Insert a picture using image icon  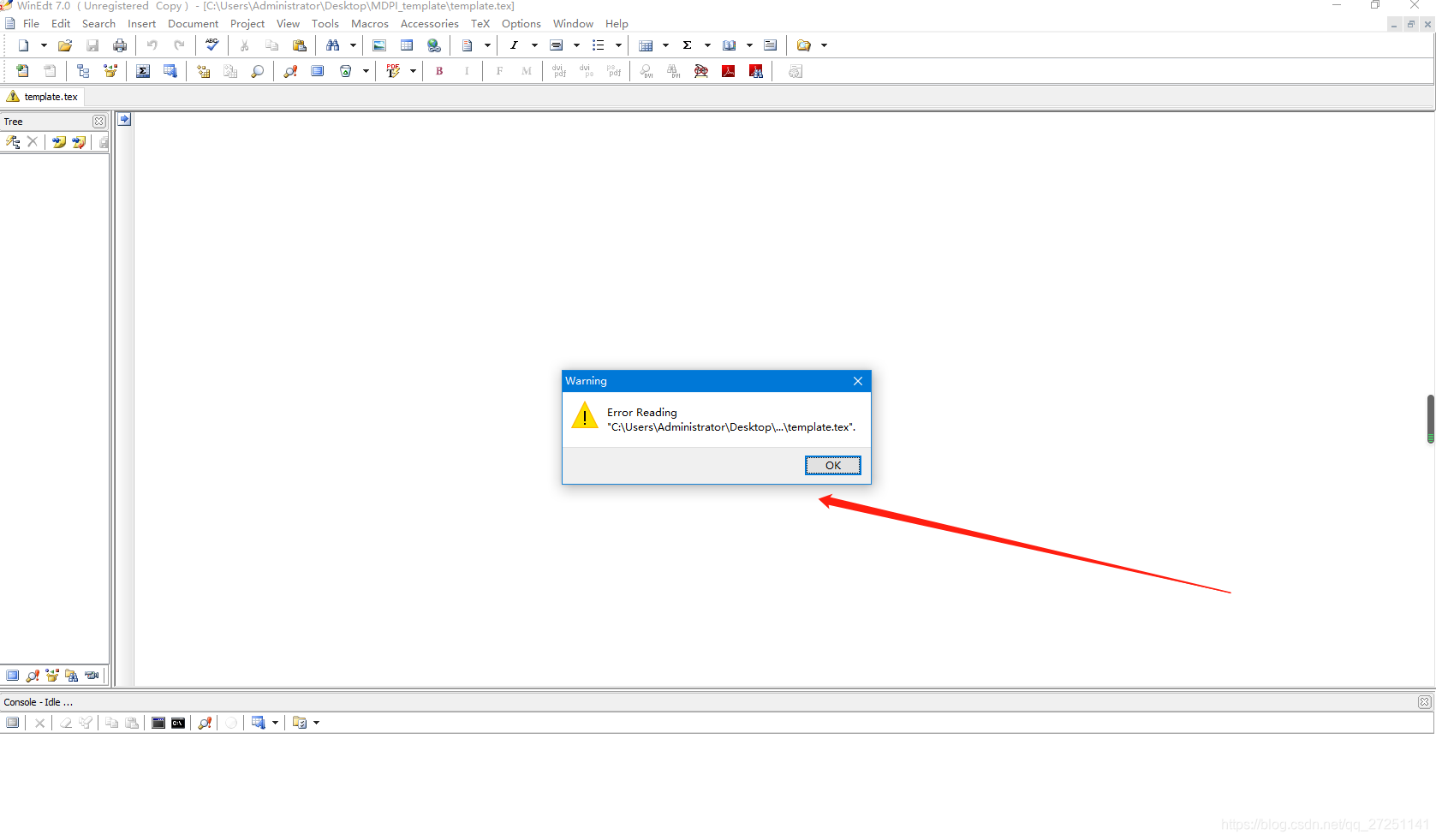[x=379, y=45]
